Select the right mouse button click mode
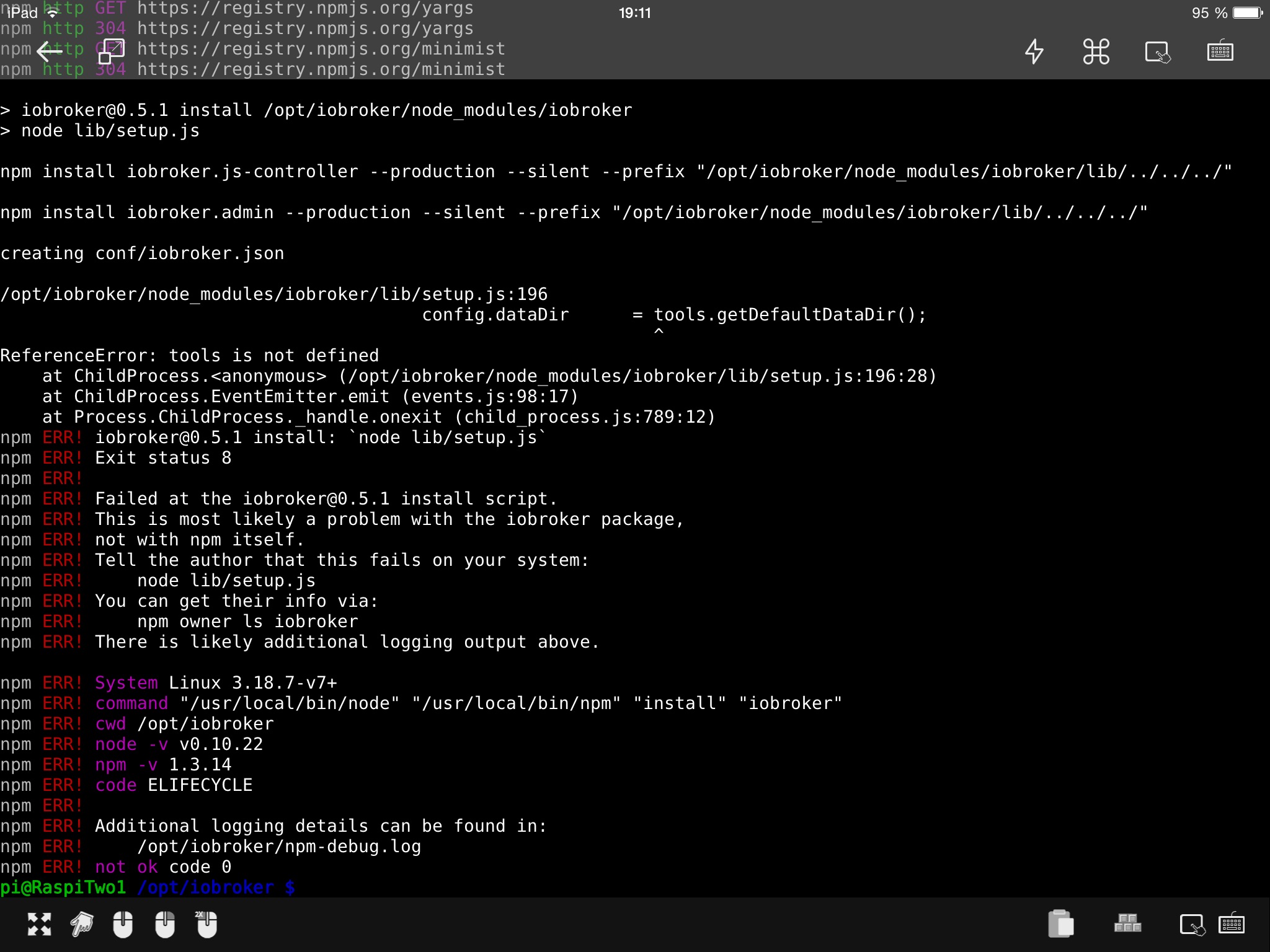 pos(165,924)
